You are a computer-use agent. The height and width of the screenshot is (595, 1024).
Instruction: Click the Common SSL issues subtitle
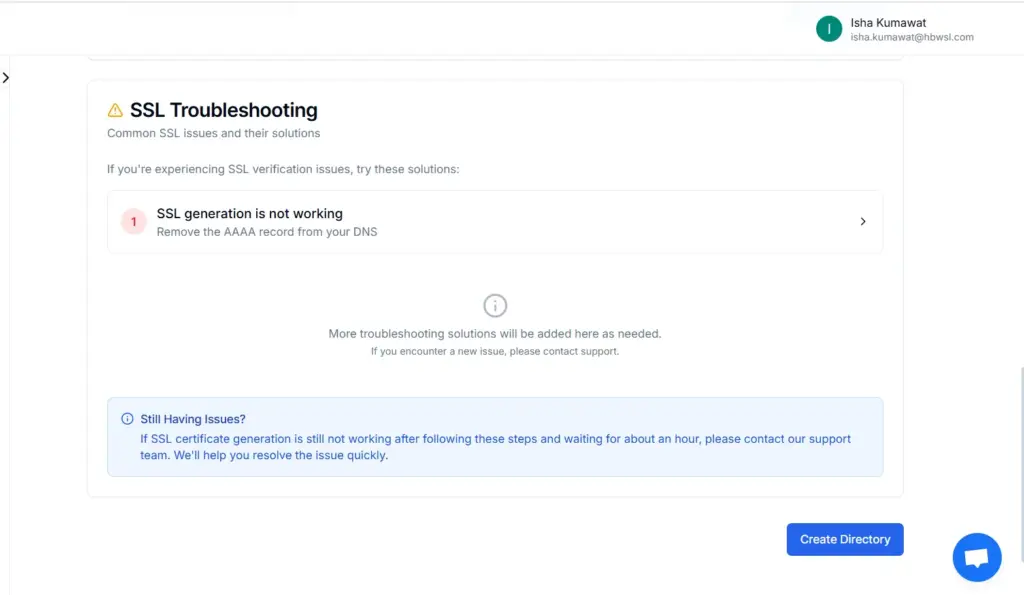point(213,132)
